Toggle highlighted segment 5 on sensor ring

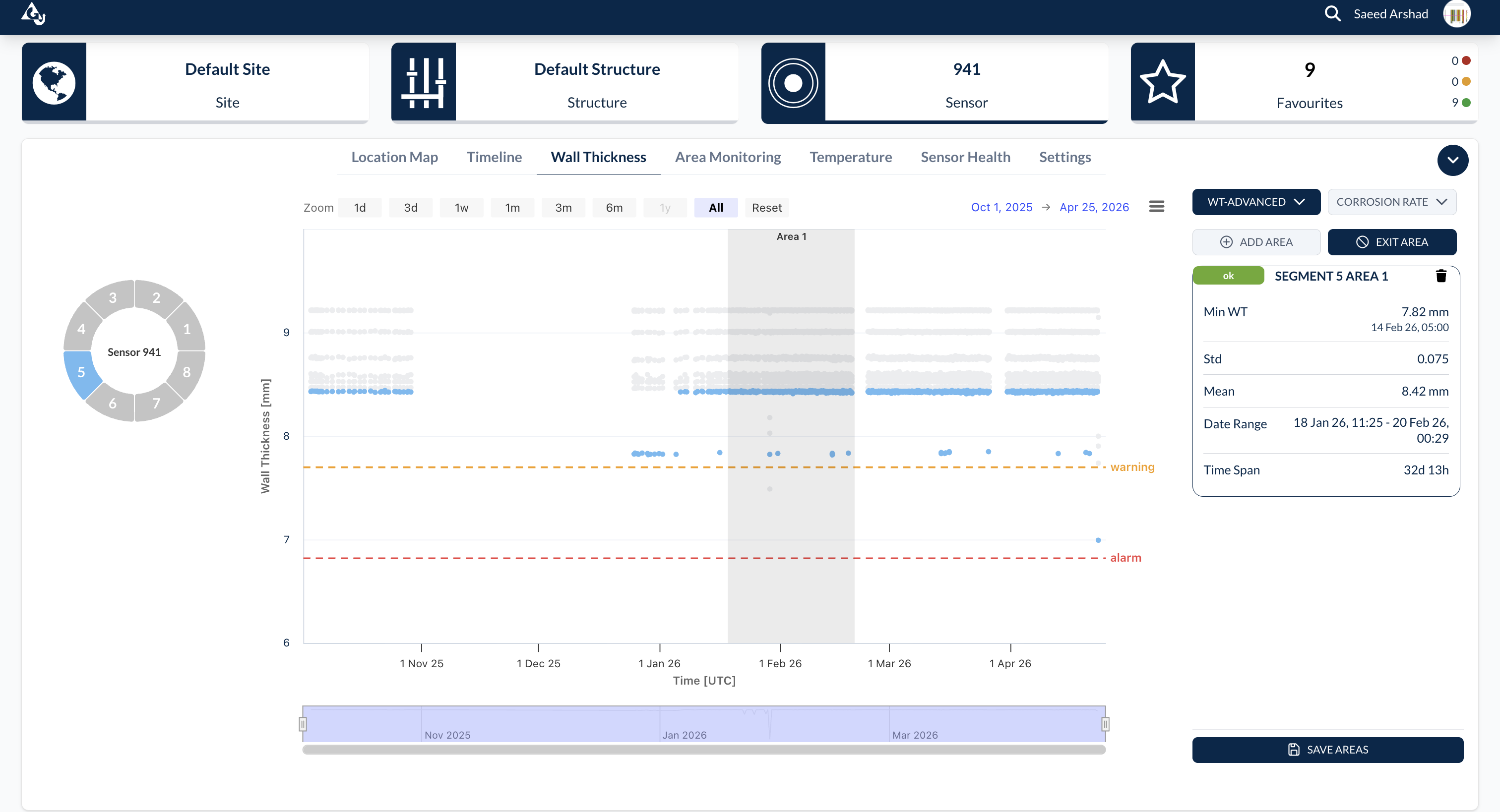pos(81,372)
